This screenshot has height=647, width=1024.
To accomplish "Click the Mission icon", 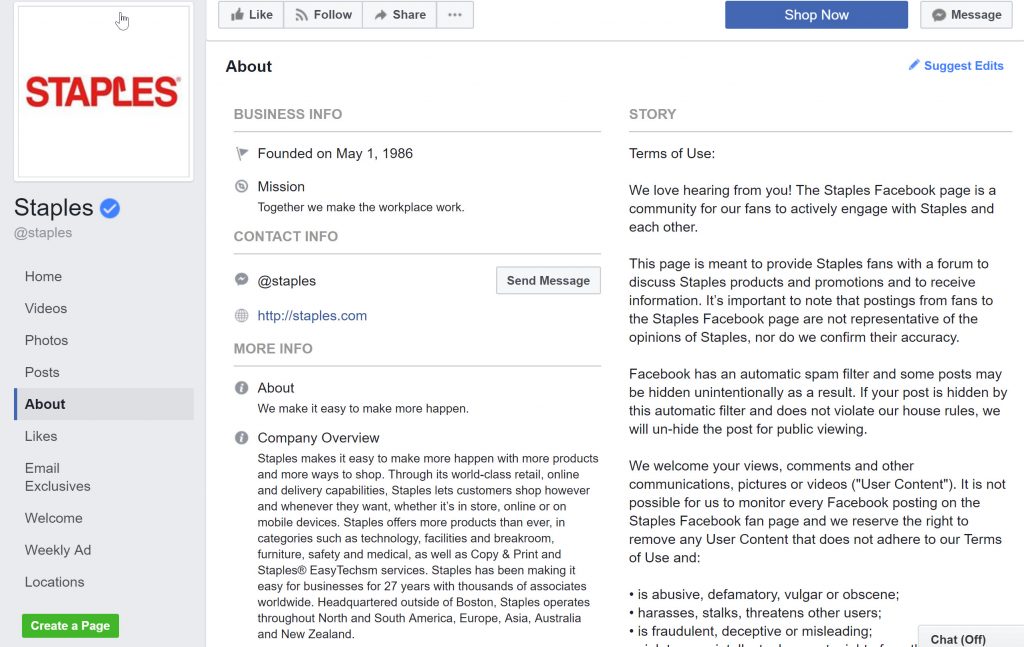I will pyautogui.click(x=242, y=186).
